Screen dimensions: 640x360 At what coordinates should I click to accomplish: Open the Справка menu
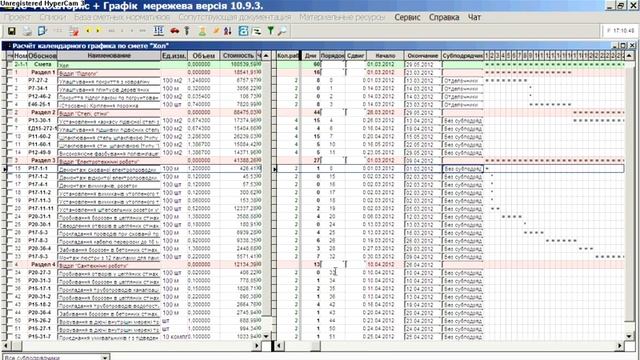tap(444, 17)
